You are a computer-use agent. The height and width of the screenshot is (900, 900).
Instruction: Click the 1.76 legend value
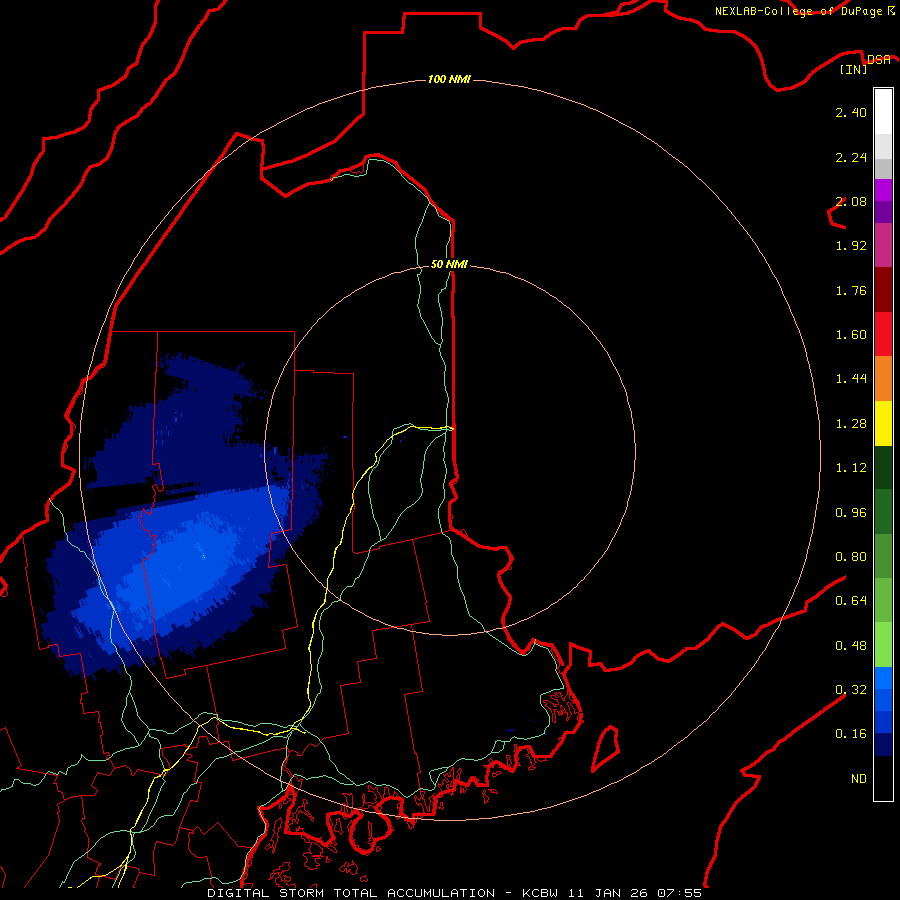tap(851, 290)
